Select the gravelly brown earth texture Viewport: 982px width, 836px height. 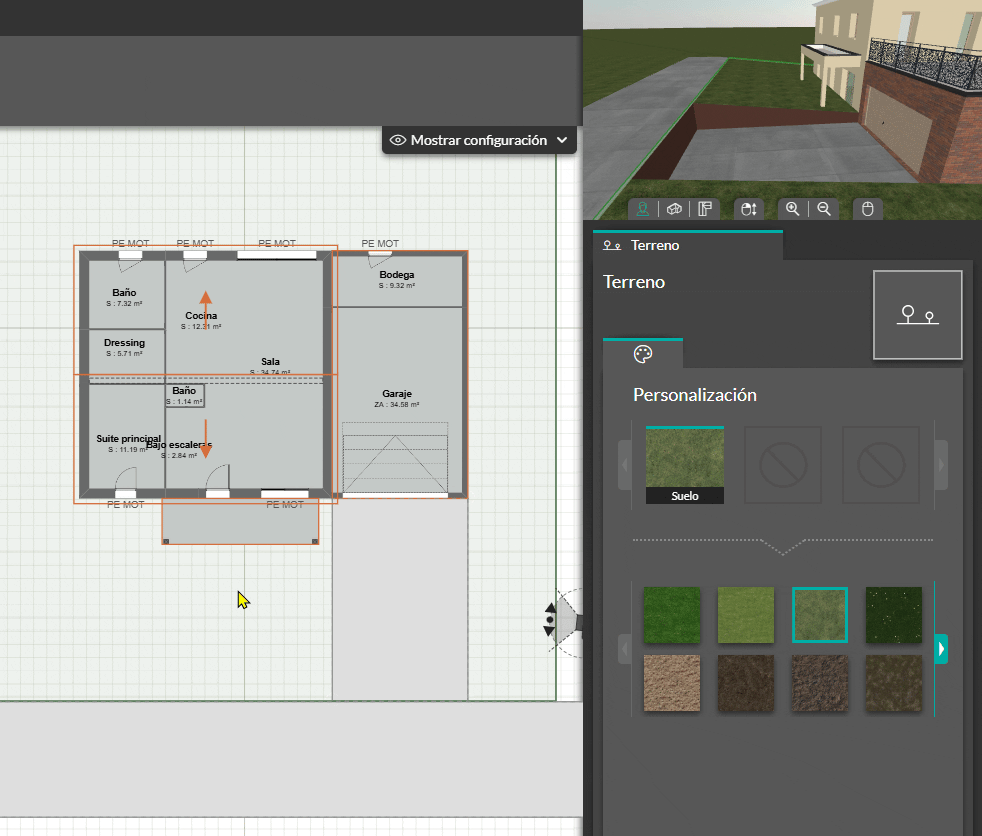[820, 683]
